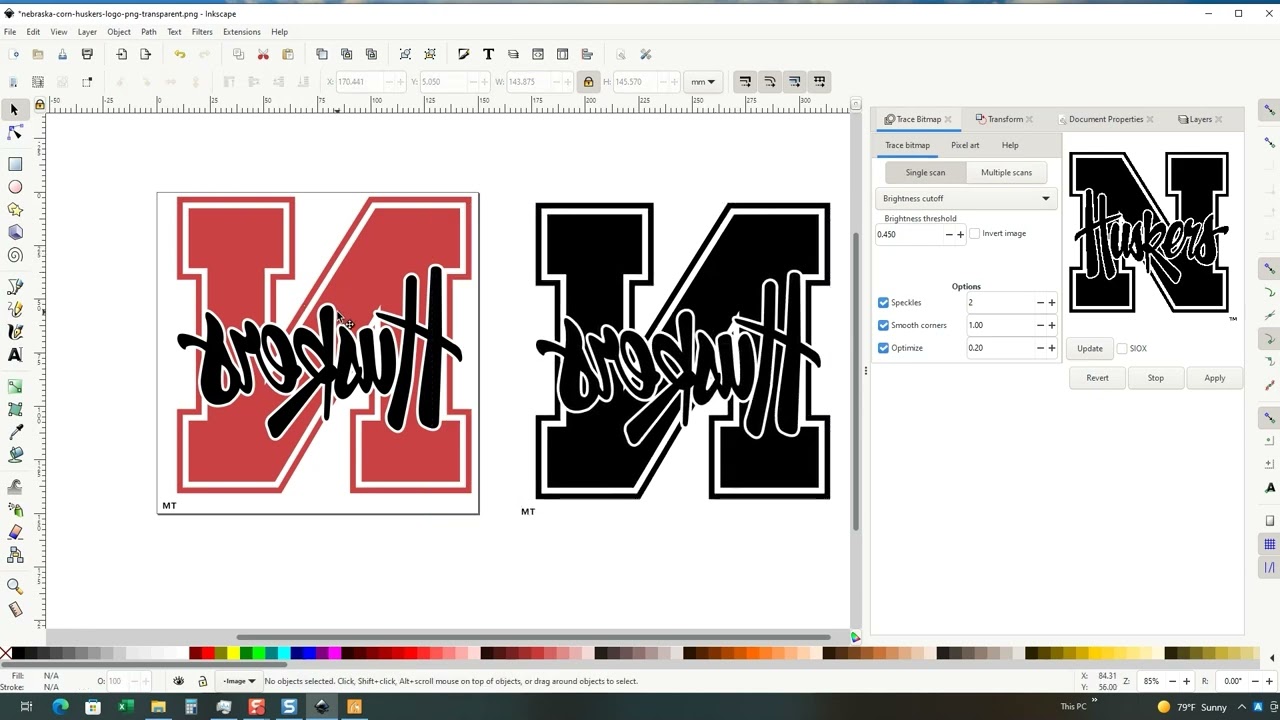Select the Eraser tool

[x=15, y=532]
